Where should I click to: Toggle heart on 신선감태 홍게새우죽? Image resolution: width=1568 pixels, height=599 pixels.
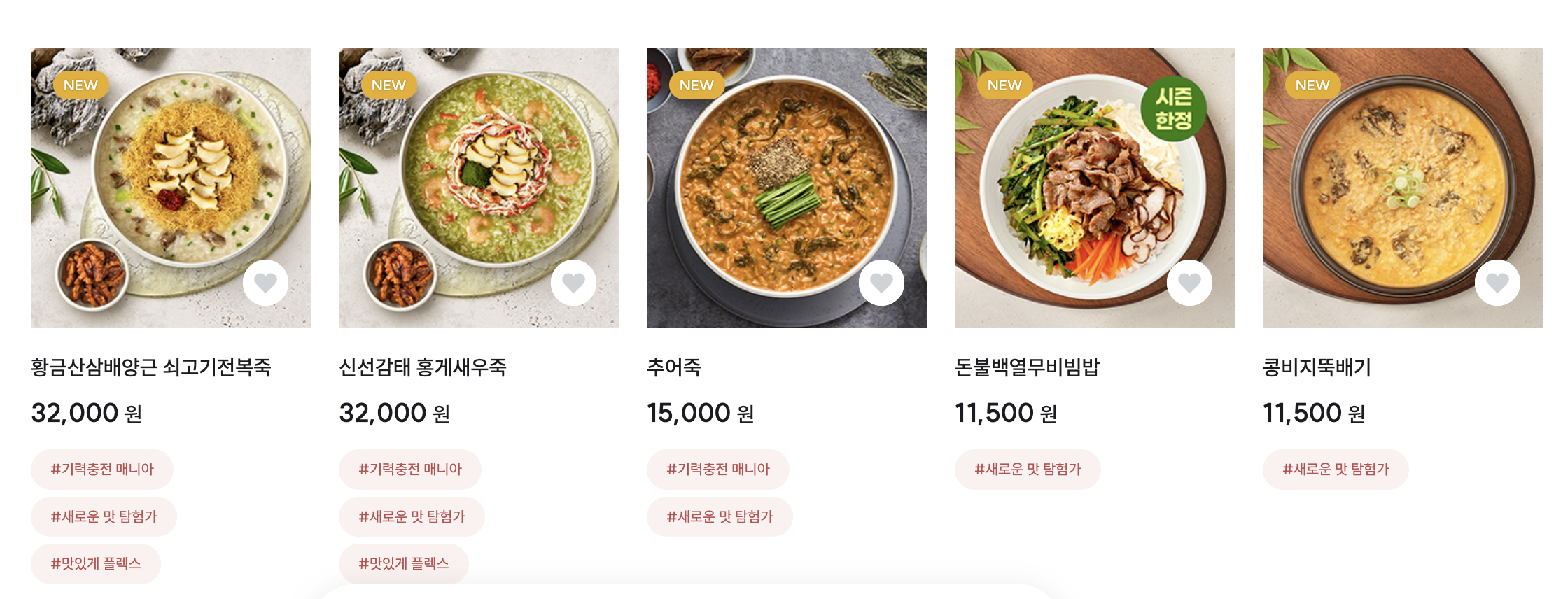click(573, 283)
